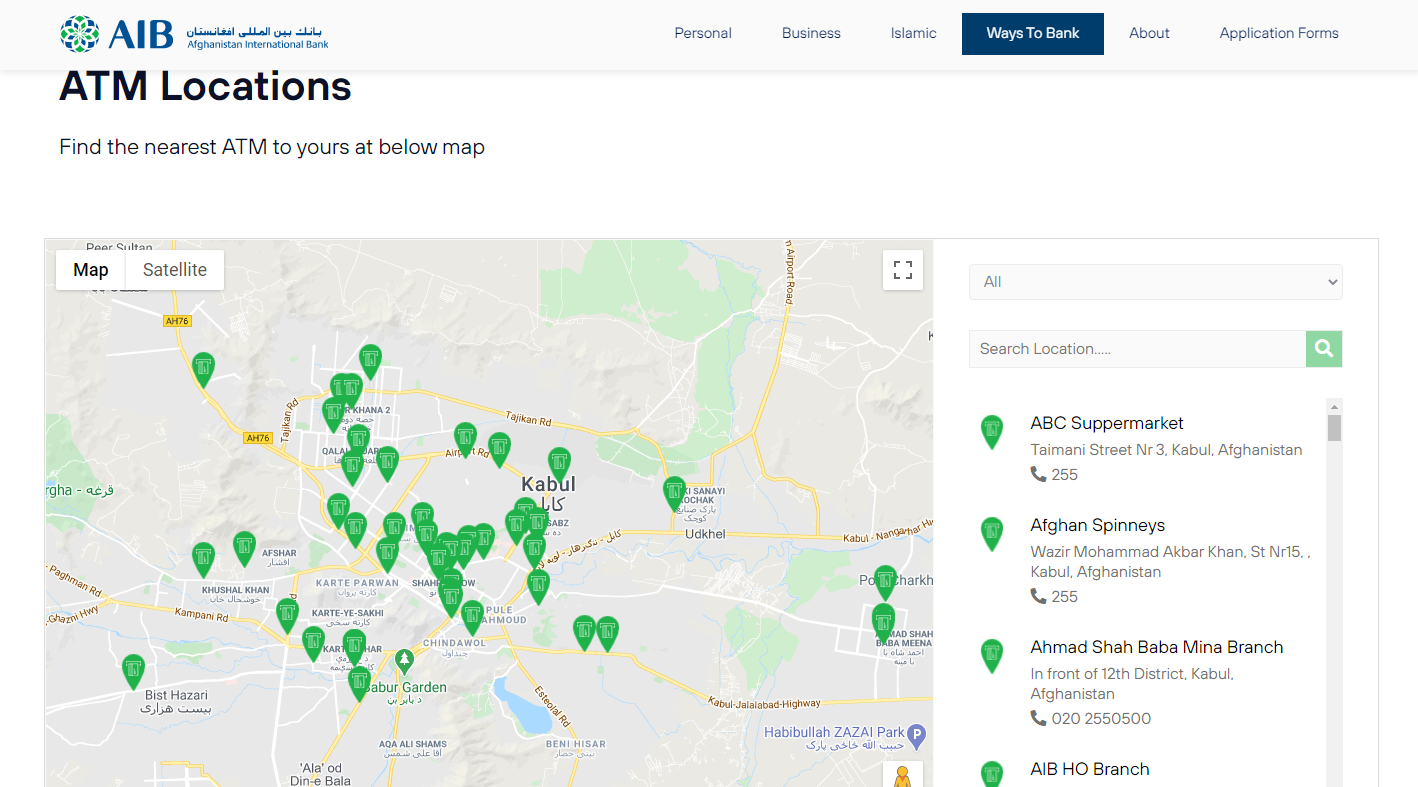Click pin icon beside Afghan Spinneys

point(992,534)
